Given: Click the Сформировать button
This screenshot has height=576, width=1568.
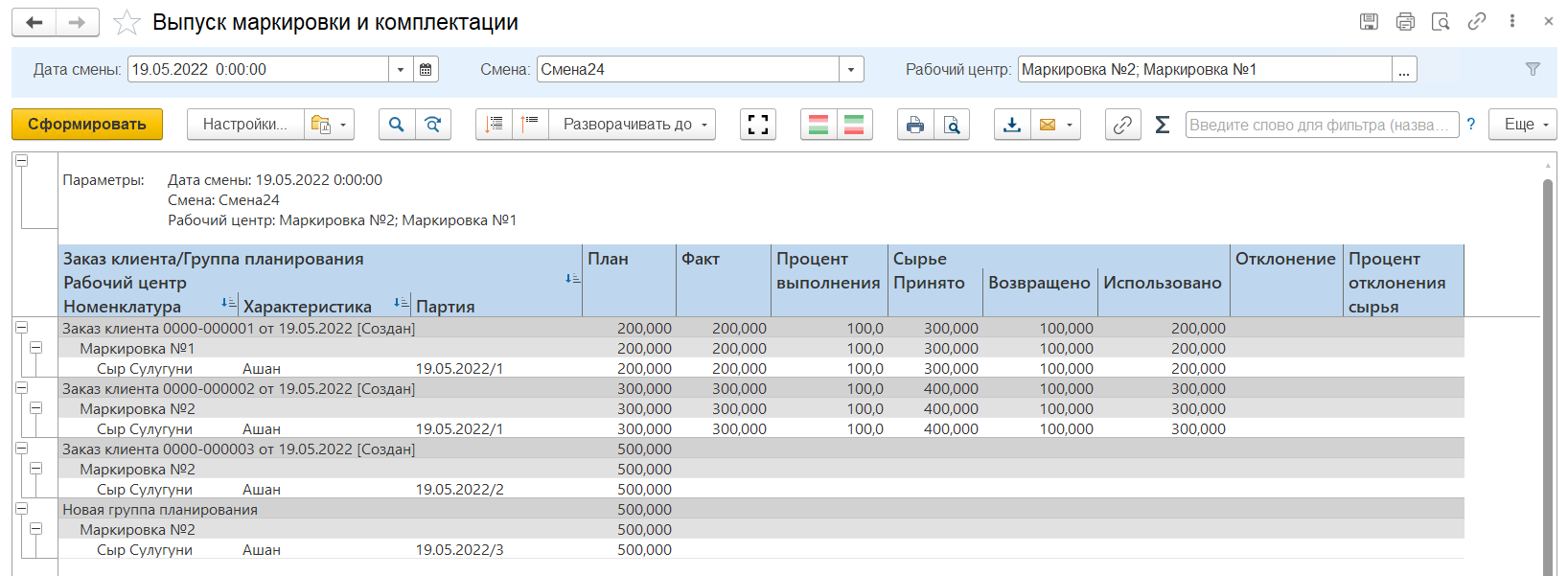Looking at the screenshot, I should [x=87, y=125].
